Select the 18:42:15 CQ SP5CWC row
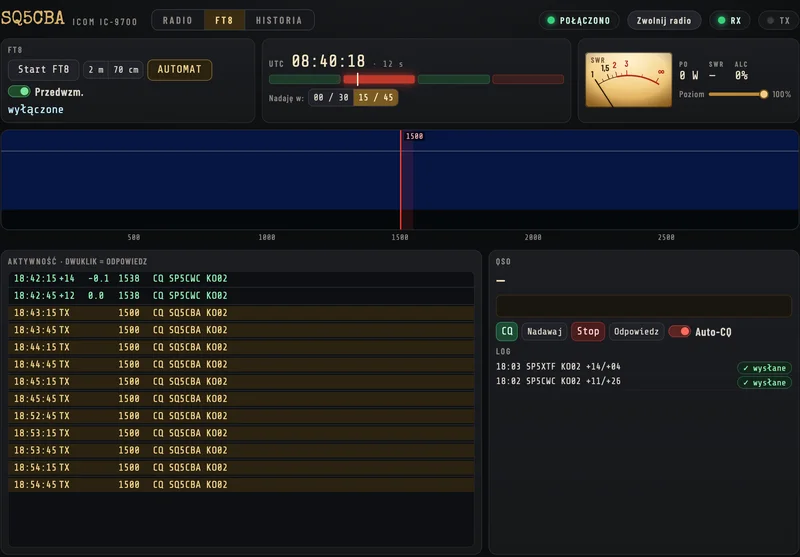Image resolution: width=800 pixels, height=557 pixels. 241,278
